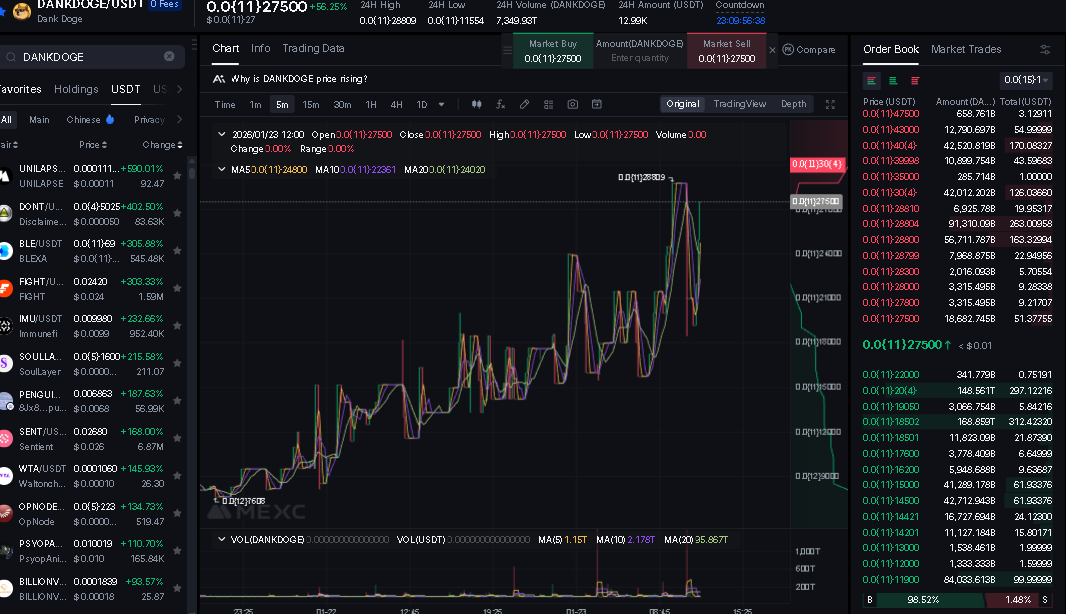Favorite the FIGHT pair star
The image size is (1066, 614).
point(177,288)
